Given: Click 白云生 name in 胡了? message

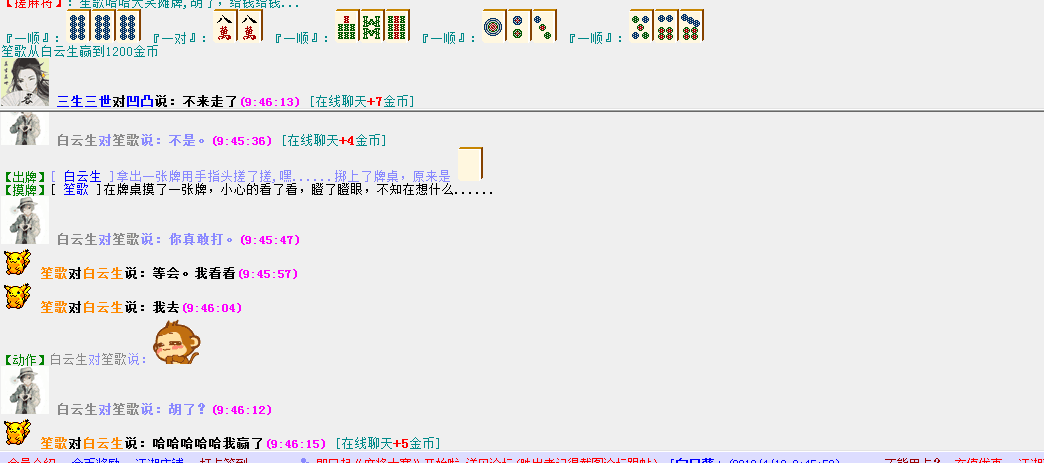Looking at the screenshot, I should (x=77, y=409).
